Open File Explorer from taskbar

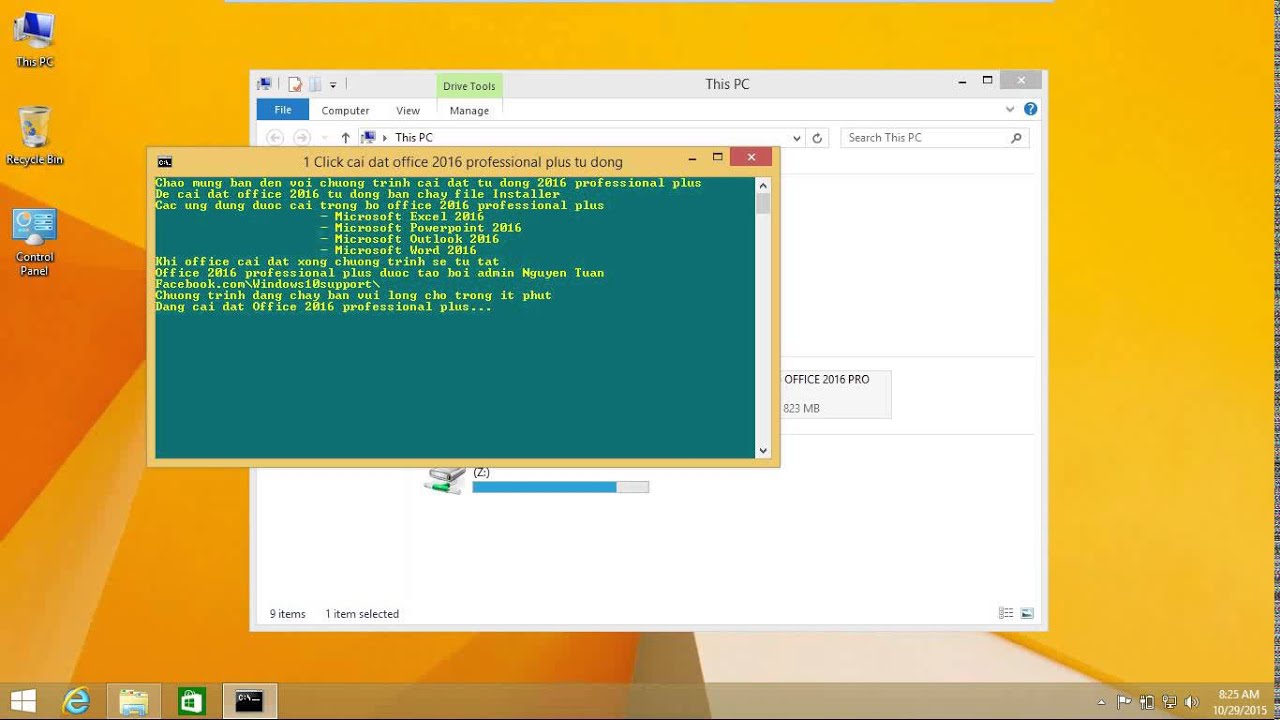point(133,701)
